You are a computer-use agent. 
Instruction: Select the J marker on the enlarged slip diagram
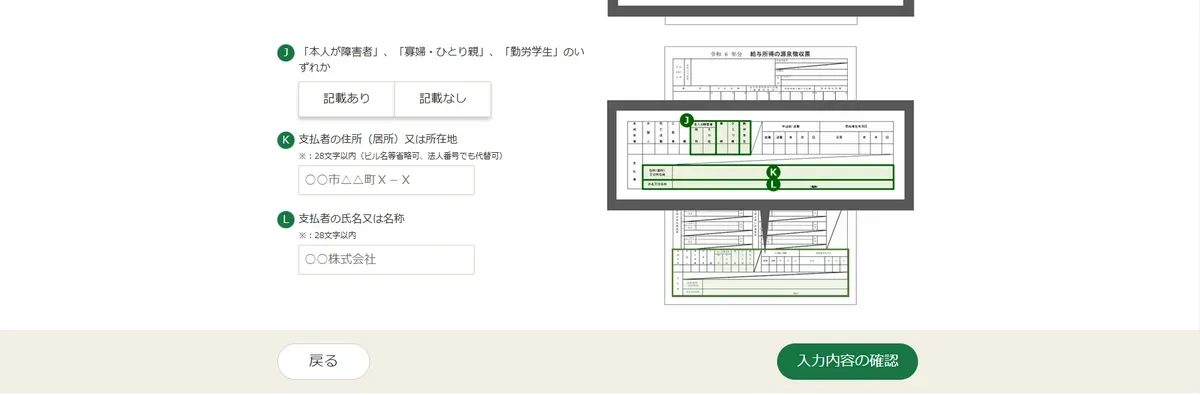click(x=686, y=120)
